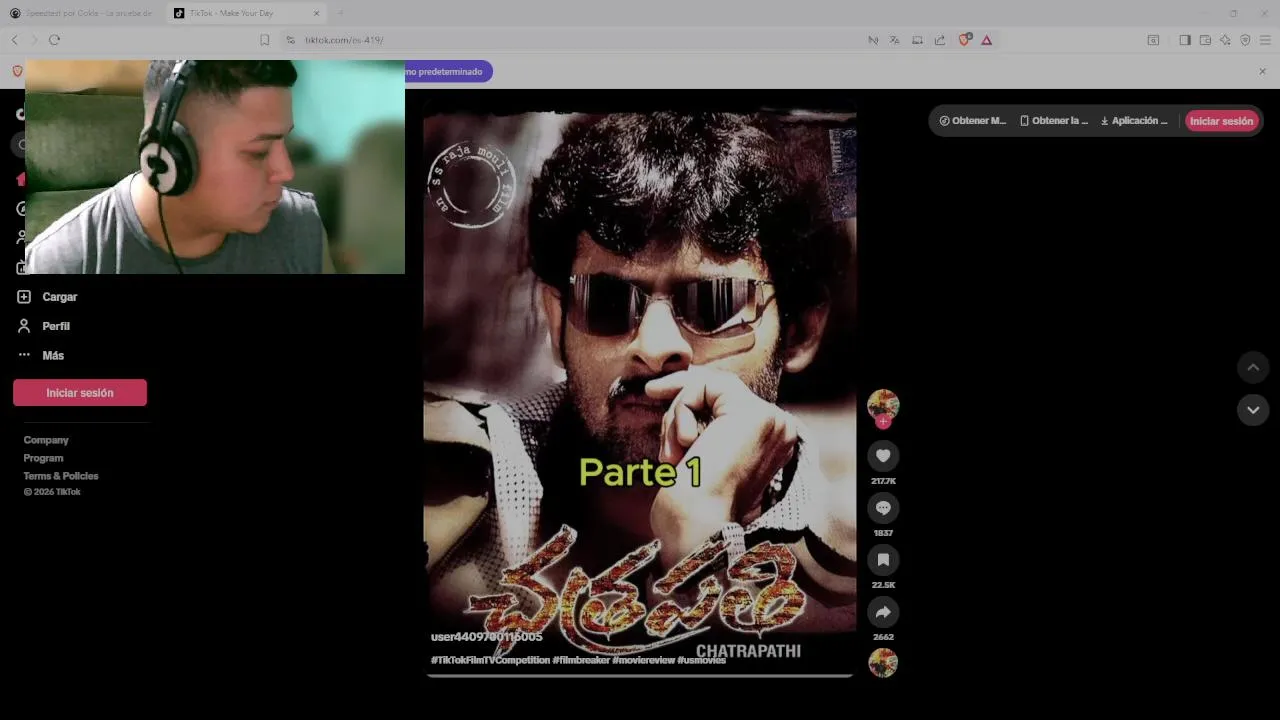Viewport: 1280px width, 720px height.
Task: Open comments showing 1837 count
Action: point(883,508)
